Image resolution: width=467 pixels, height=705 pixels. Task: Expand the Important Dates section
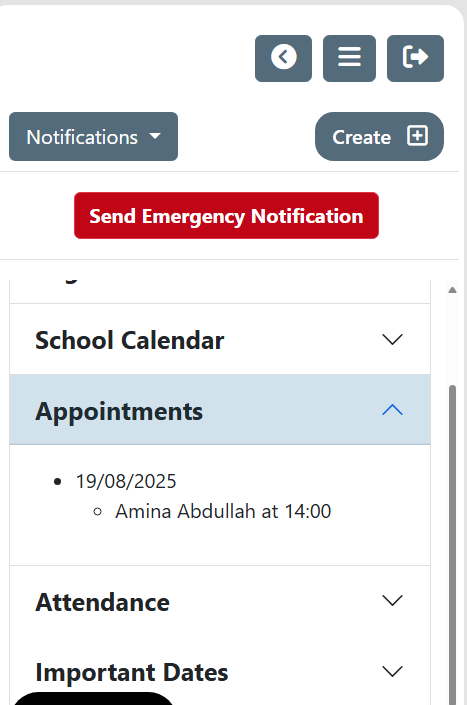[220, 672]
